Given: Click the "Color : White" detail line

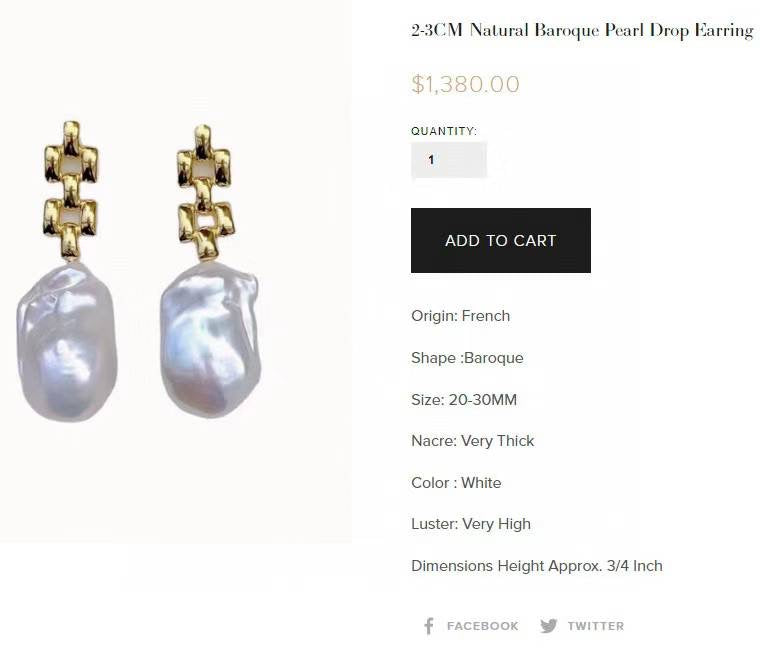Looking at the screenshot, I should click(x=456, y=483).
